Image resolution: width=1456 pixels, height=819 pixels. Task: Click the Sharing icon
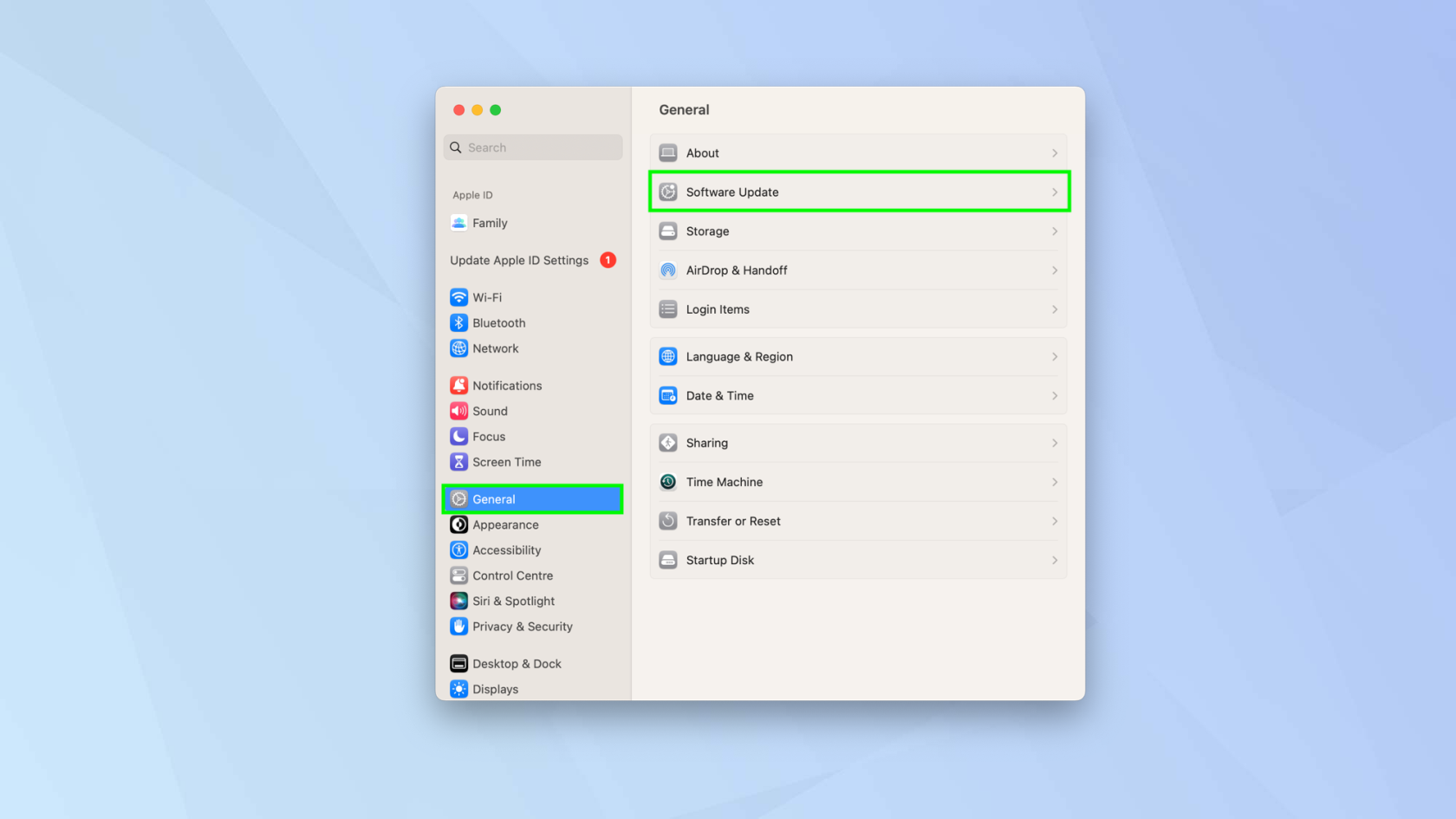pyautogui.click(x=667, y=443)
